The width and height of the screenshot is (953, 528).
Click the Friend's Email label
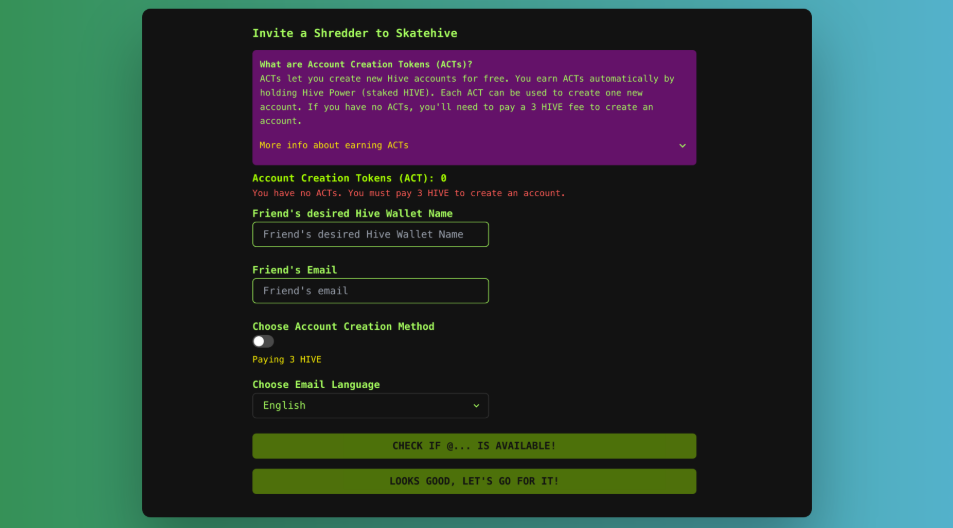pos(295,270)
